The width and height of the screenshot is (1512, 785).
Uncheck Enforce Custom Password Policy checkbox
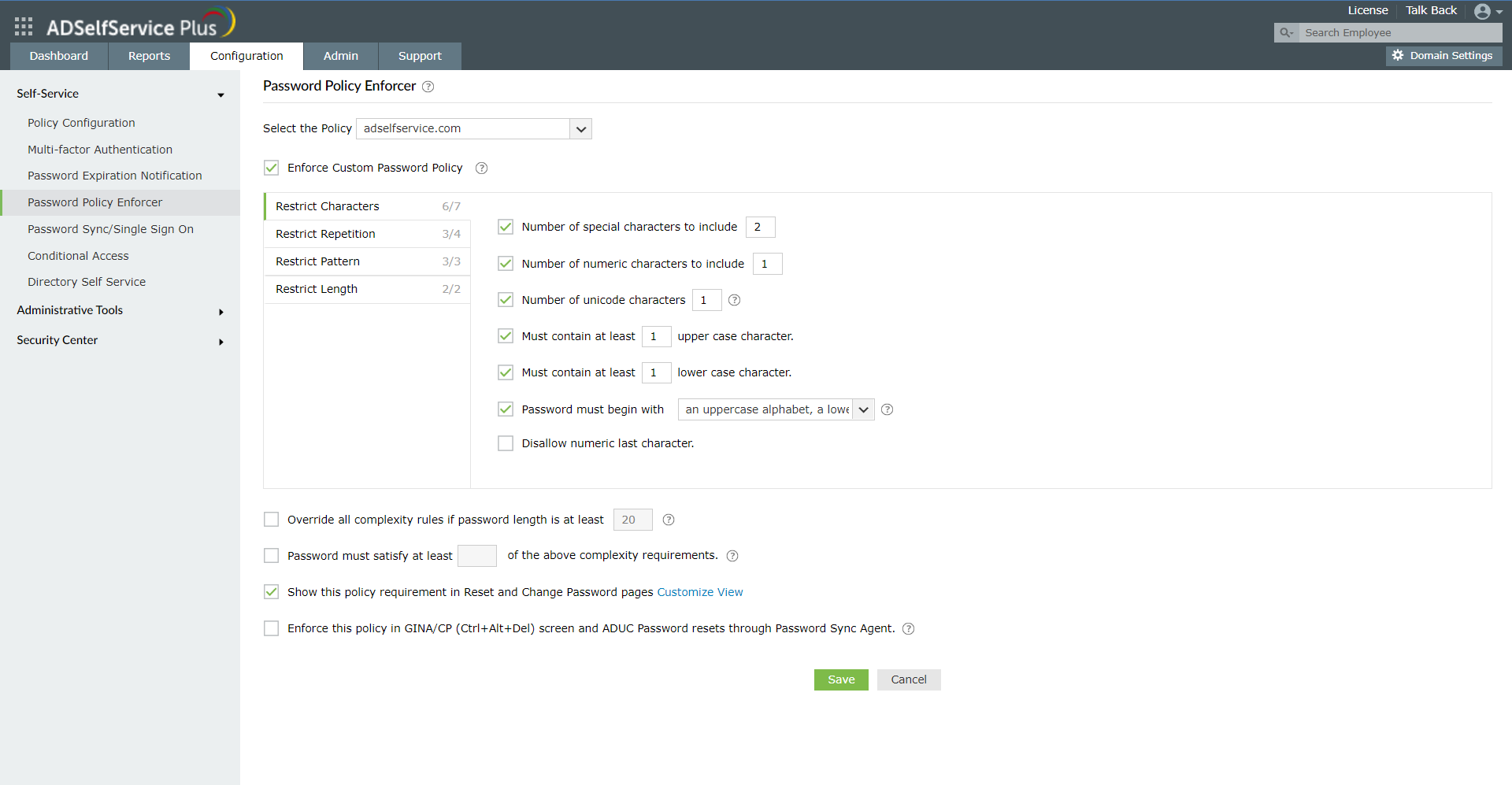pyautogui.click(x=272, y=168)
